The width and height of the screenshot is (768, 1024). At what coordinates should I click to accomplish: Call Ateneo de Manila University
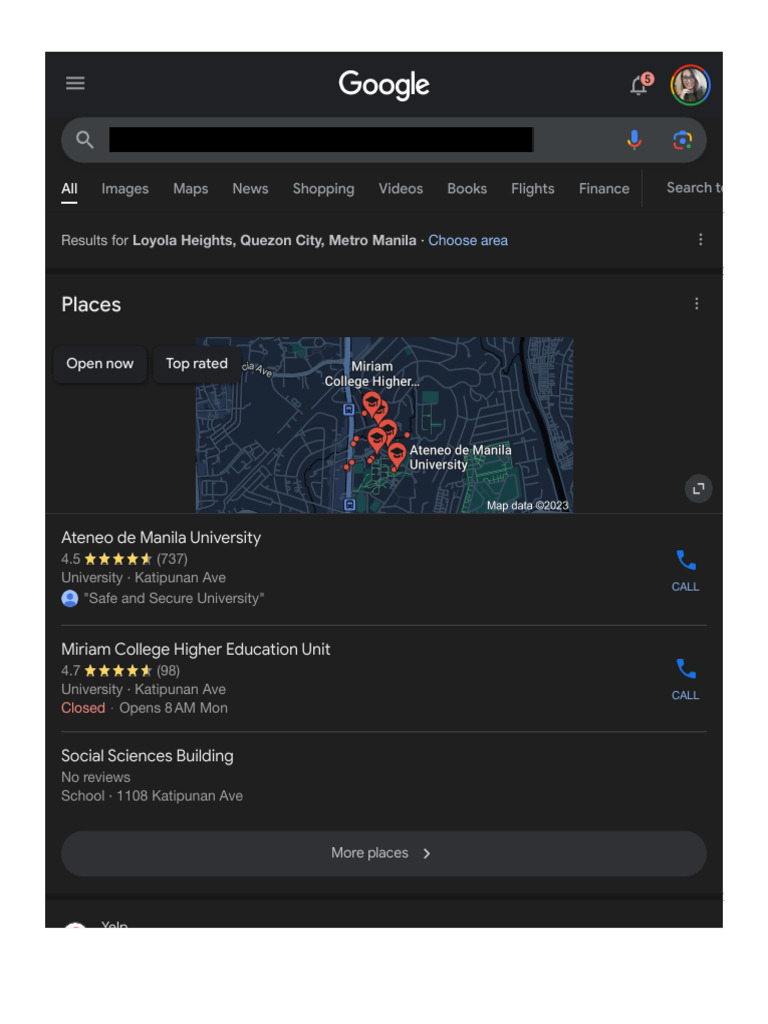[685, 571]
